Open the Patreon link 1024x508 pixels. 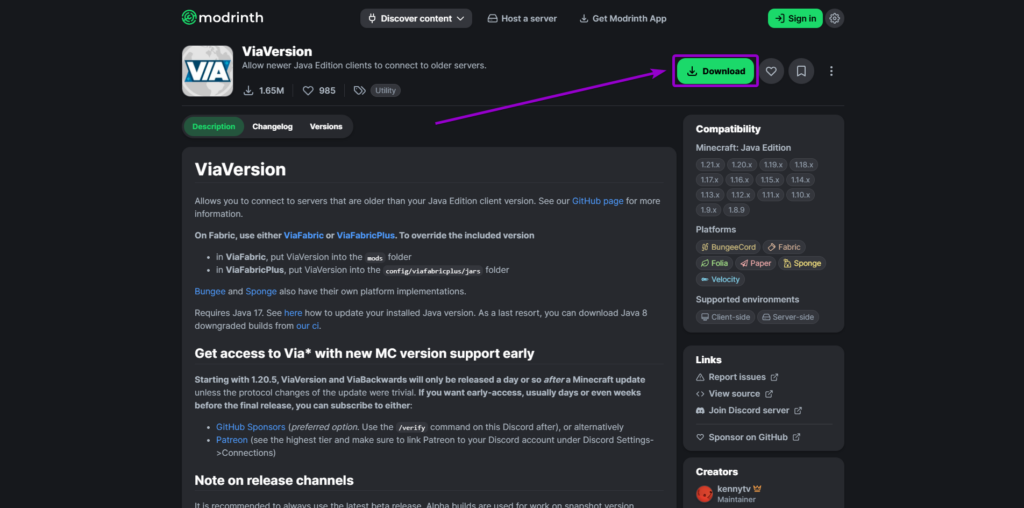pos(232,440)
